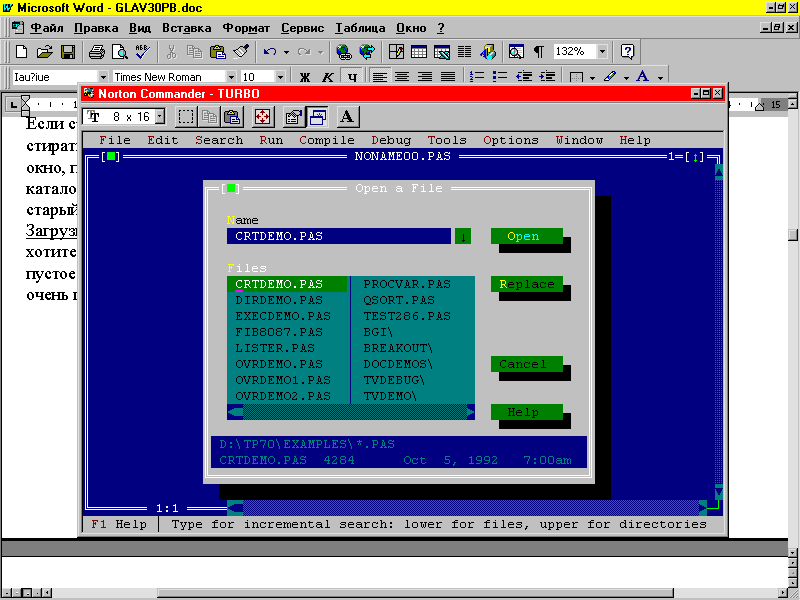Undo the last action in Word
The height and width of the screenshot is (600, 800).
[x=270, y=52]
